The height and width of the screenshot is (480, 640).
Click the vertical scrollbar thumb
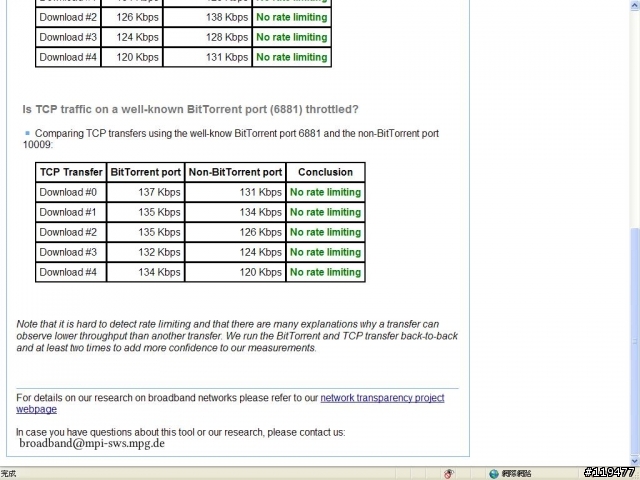coord(635,342)
